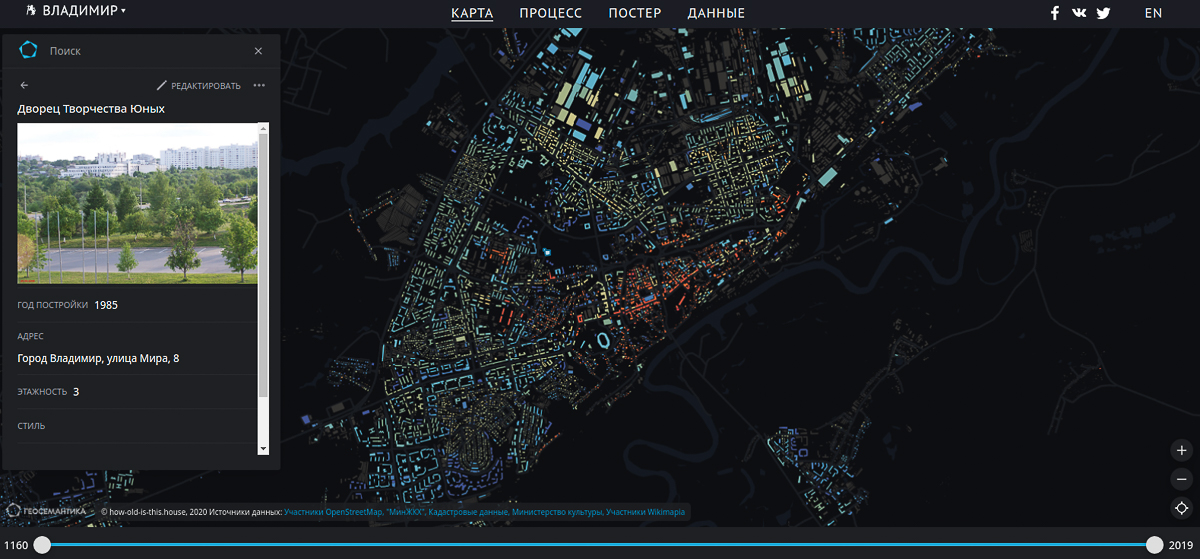Open the Facebook share icon
The height and width of the screenshot is (559, 1200).
coord(1054,13)
